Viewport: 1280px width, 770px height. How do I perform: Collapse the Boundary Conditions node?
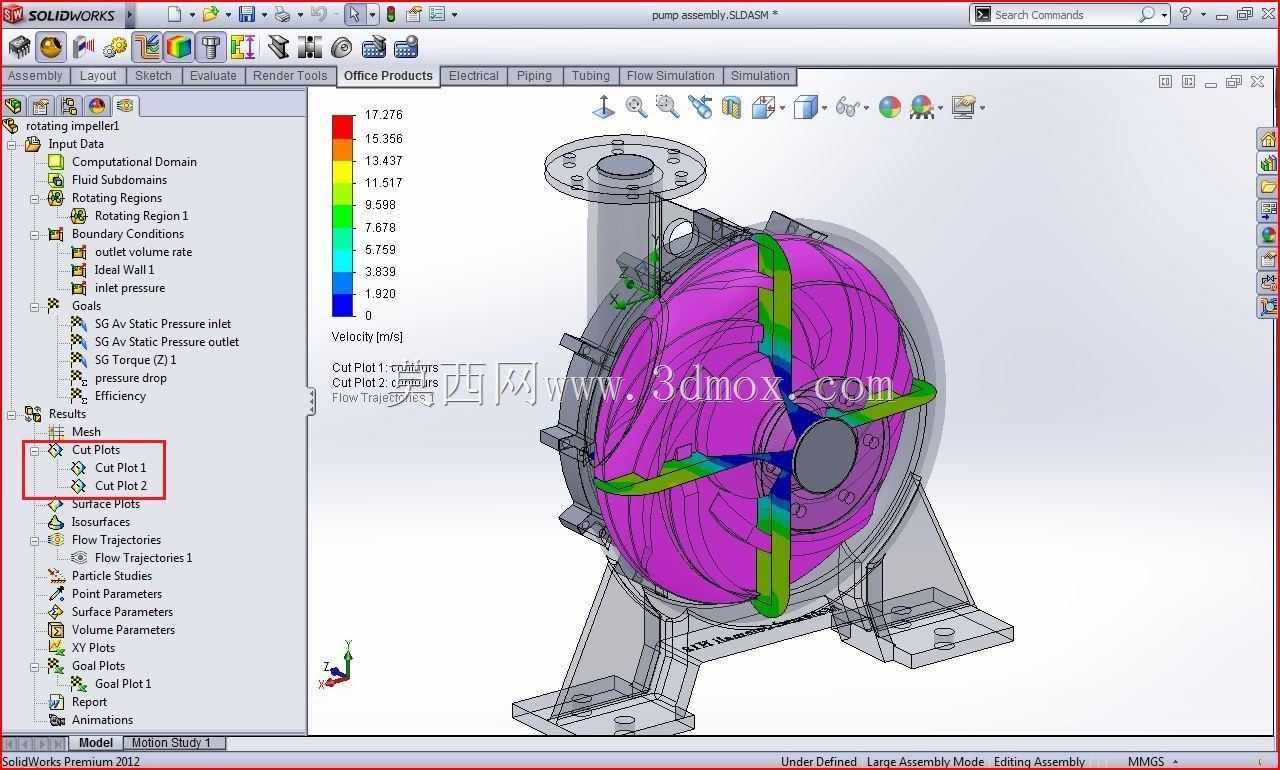(x=34, y=234)
